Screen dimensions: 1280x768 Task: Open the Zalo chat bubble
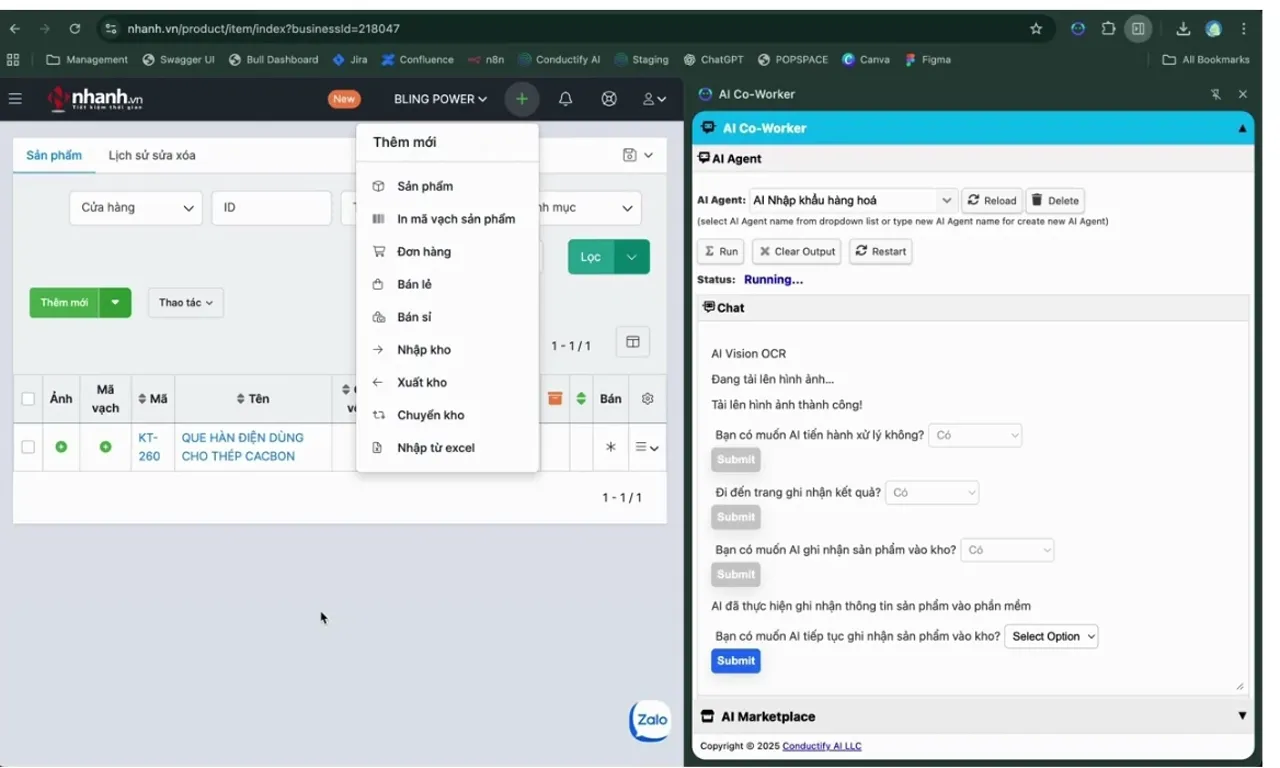tap(650, 720)
